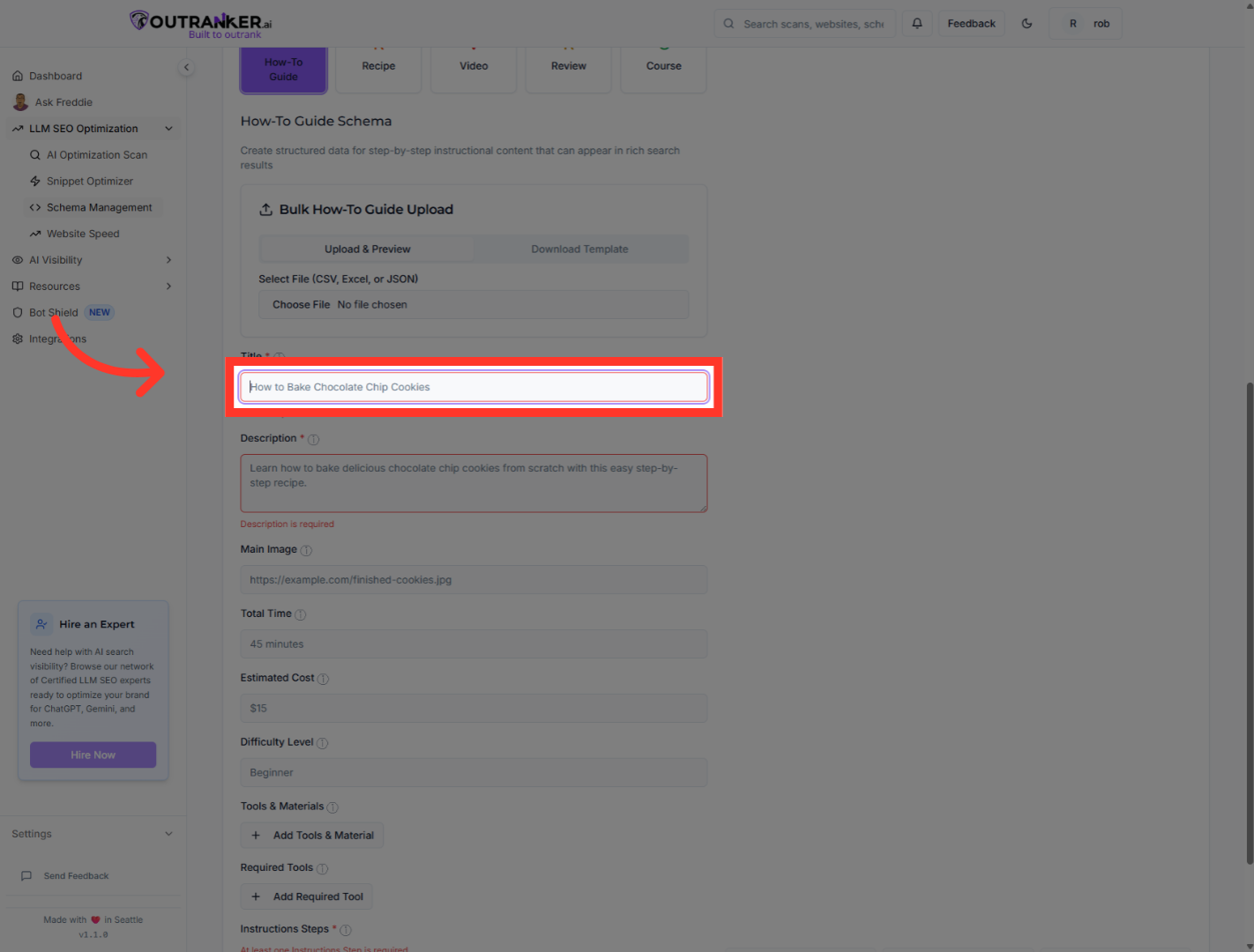Focus the search scans and websites field
Viewport: 1254px width, 952px height.
(805, 24)
